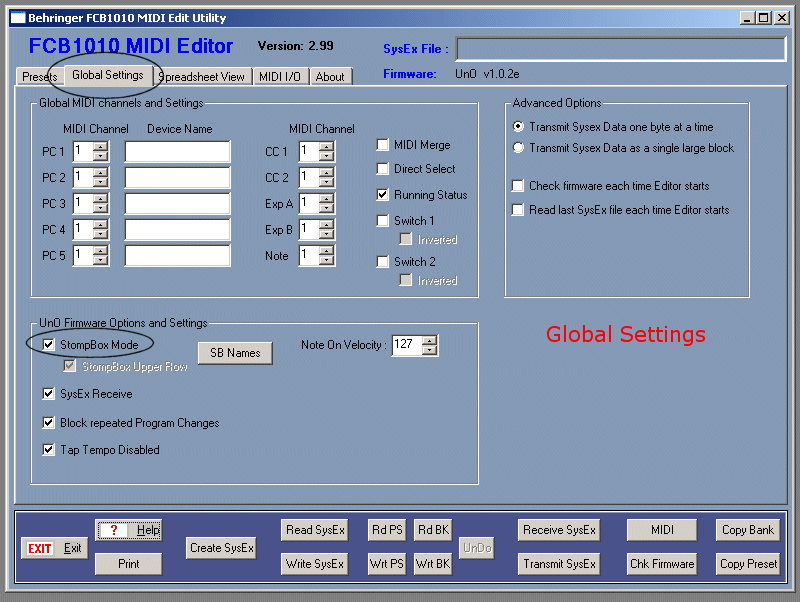
Task: Click the Read SysEx button
Action: tap(315, 531)
